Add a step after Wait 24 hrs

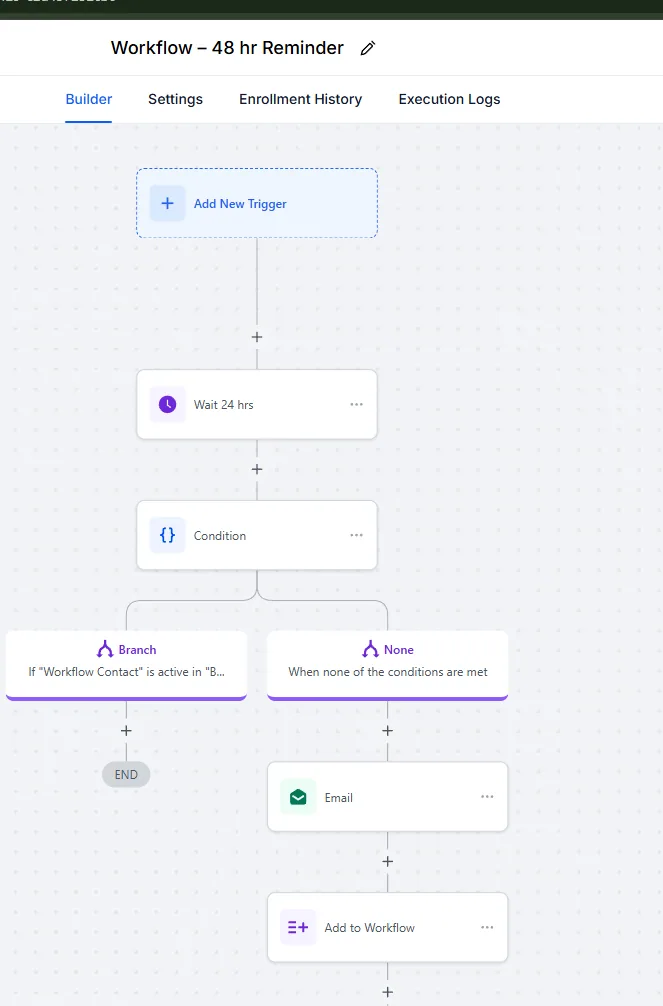[257, 469]
